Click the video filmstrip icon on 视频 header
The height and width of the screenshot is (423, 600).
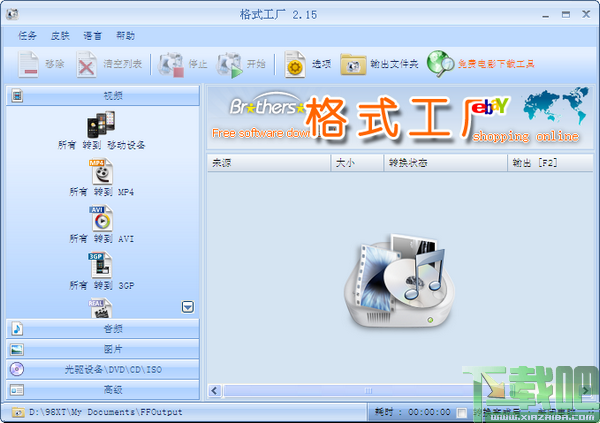point(17,96)
